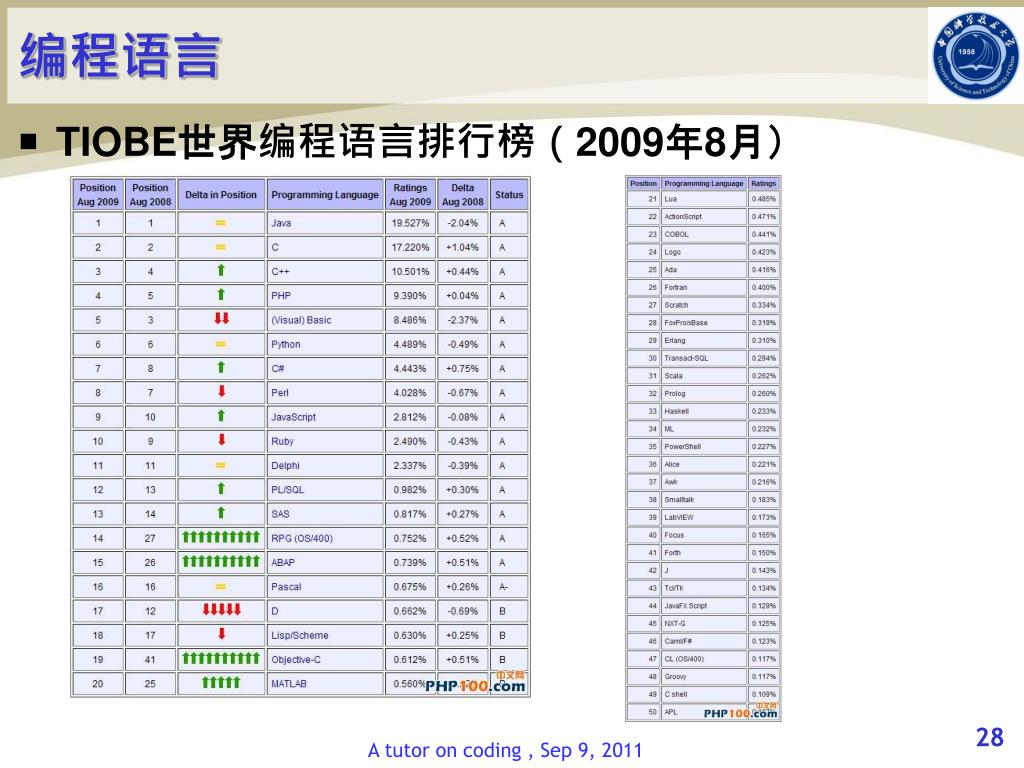This screenshot has height=768, width=1024.
Task: Select the 'Java' language cell
Action: [x=325, y=223]
